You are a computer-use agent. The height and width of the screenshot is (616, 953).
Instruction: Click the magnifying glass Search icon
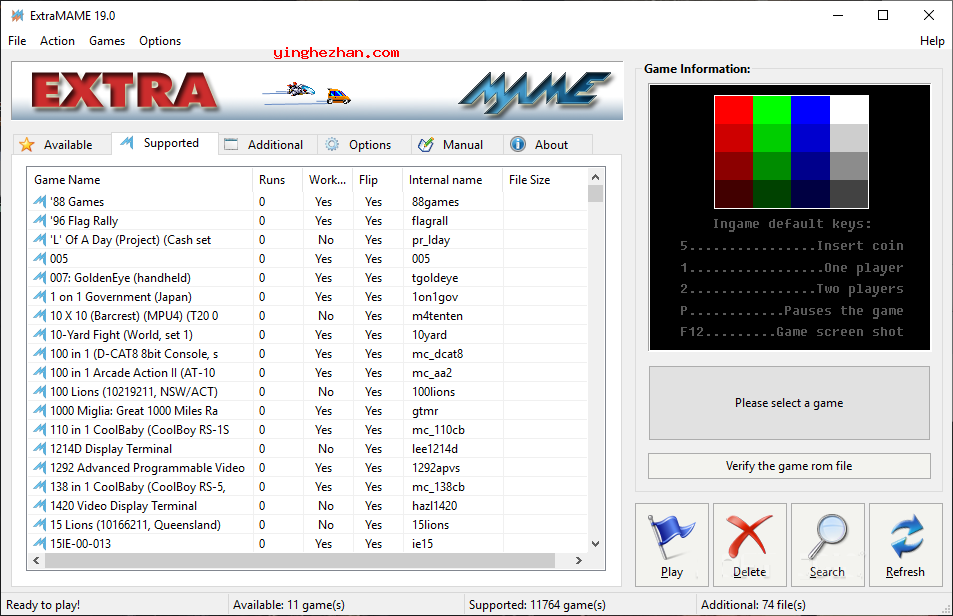point(827,536)
